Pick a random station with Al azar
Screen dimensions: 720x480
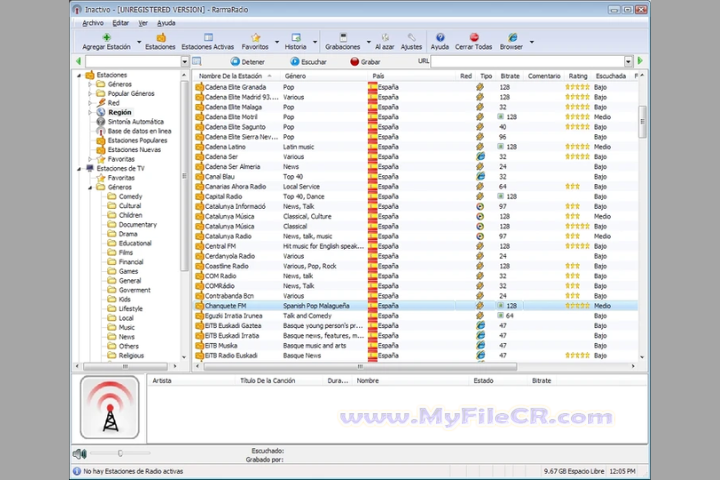pyautogui.click(x=385, y=41)
